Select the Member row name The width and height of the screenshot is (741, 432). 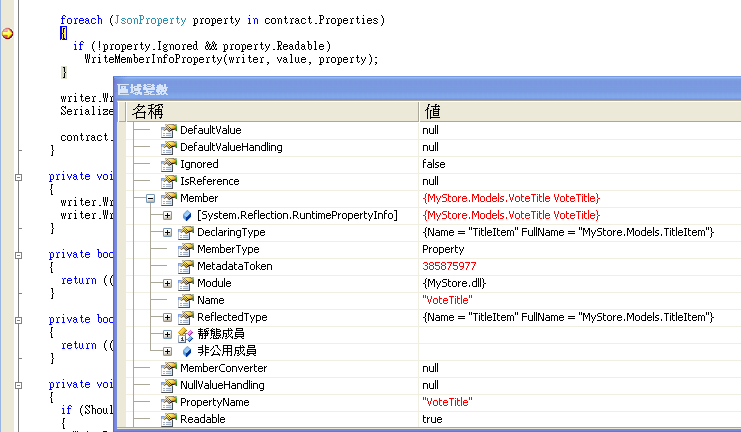(199, 198)
